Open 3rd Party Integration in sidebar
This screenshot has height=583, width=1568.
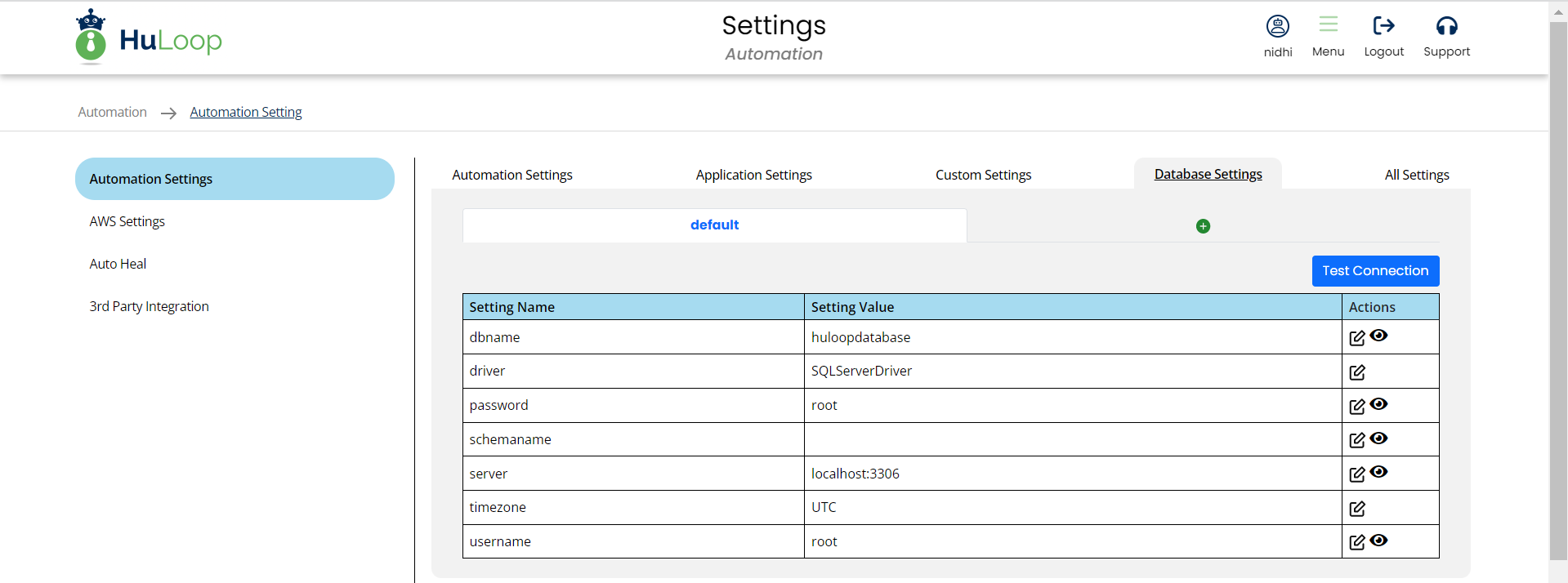pyautogui.click(x=150, y=306)
